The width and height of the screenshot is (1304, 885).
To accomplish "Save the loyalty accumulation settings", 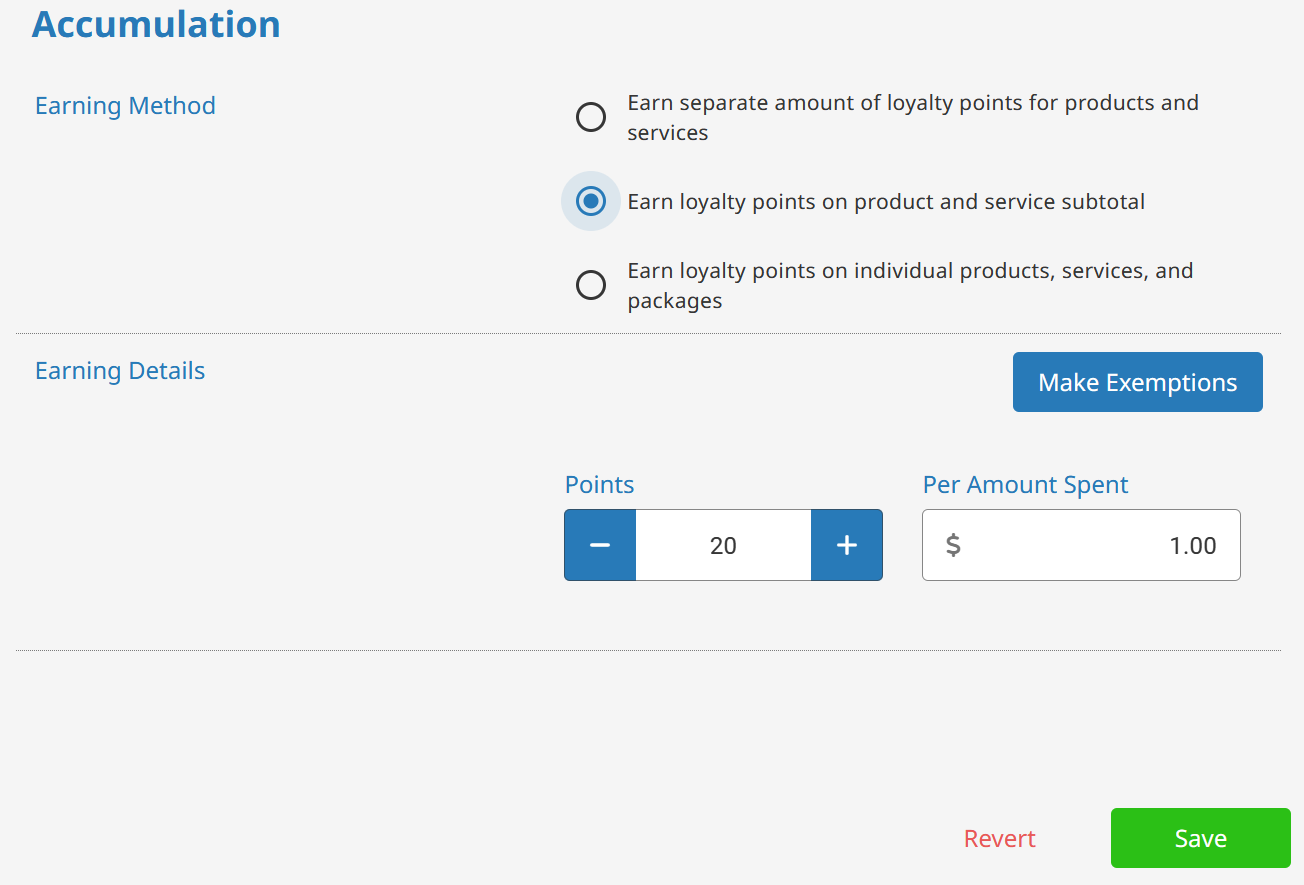I will tap(1200, 838).
